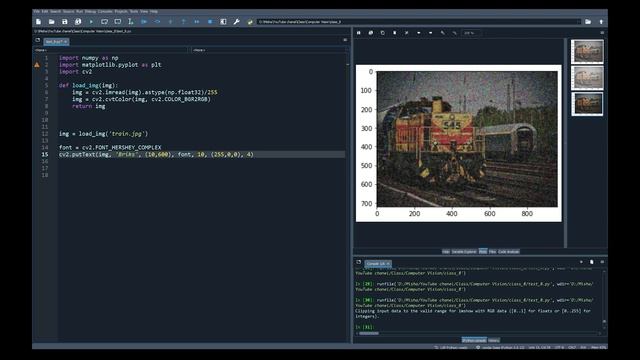The image size is (640, 360).
Task: Save the current plot
Action: tap(359, 33)
